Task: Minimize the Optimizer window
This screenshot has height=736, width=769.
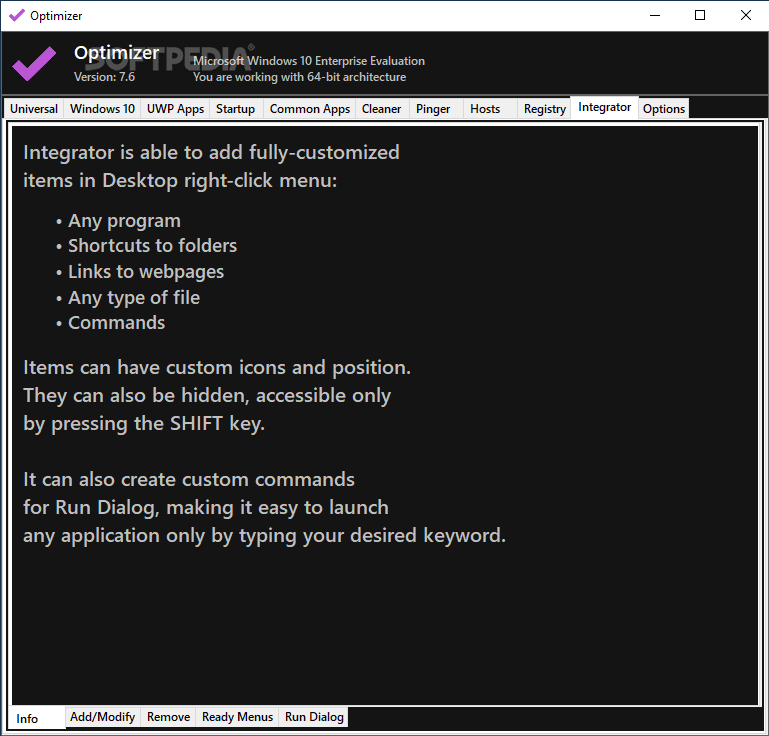Action: (x=655, y=15)
